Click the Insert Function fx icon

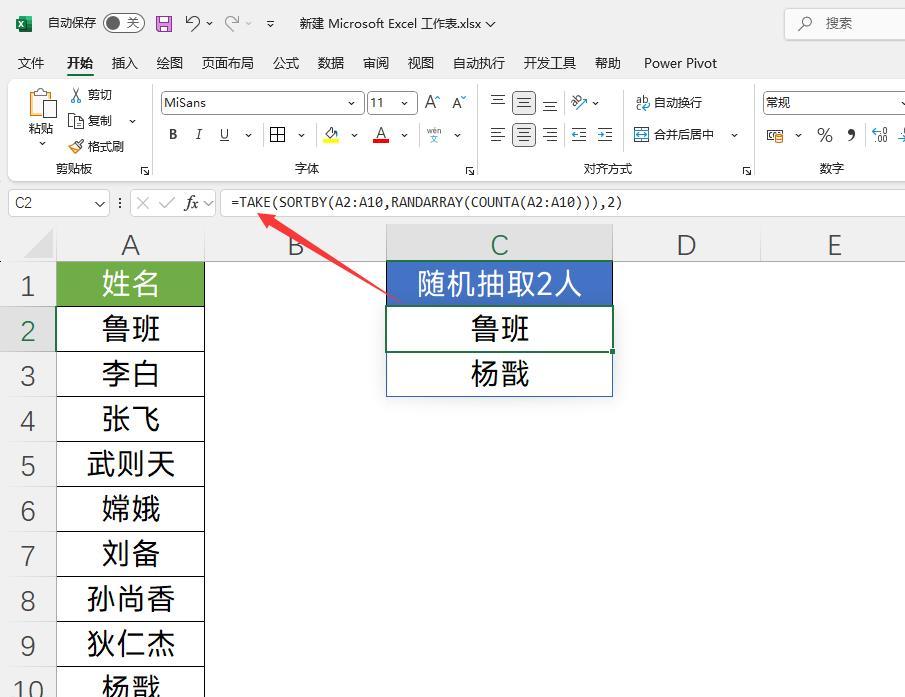pos(191,203)
